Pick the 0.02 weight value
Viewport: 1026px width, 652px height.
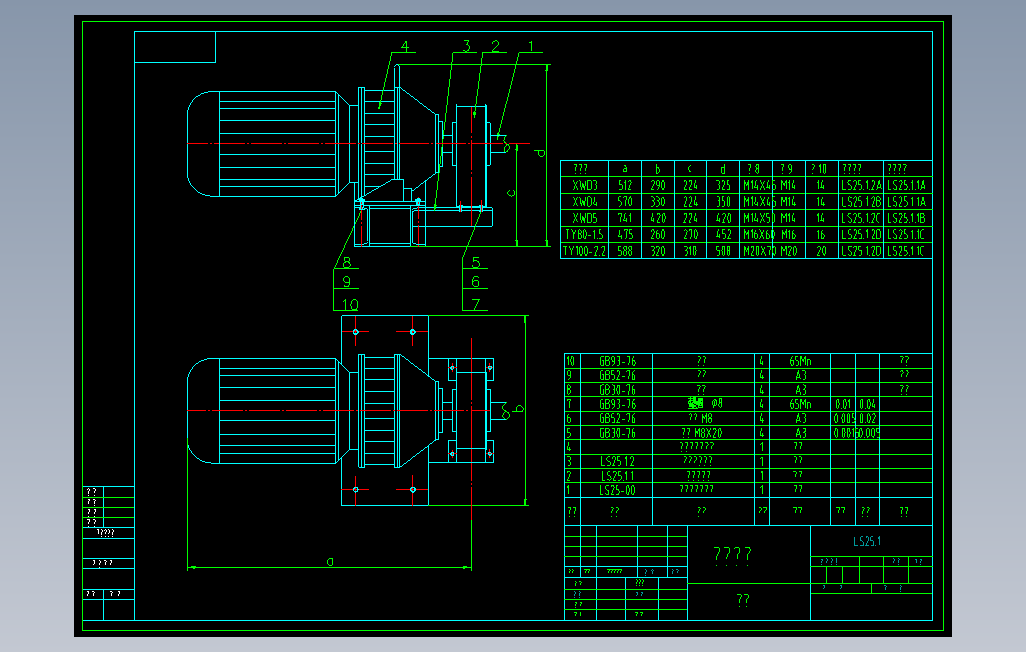[x=868, y=418]
